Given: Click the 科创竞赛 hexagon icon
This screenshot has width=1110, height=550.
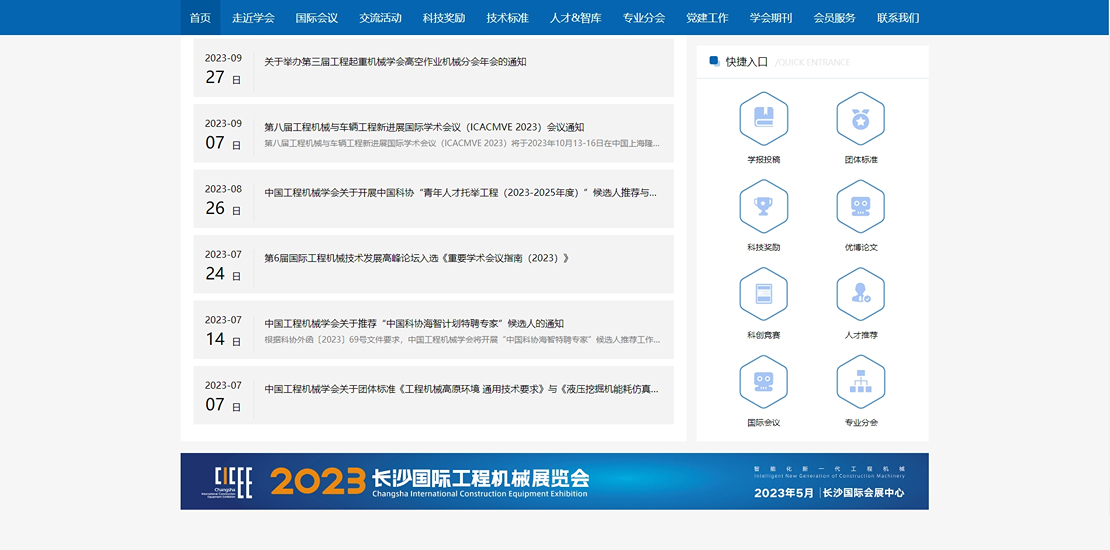Looking at the screenshot, I should coord(763,294).
